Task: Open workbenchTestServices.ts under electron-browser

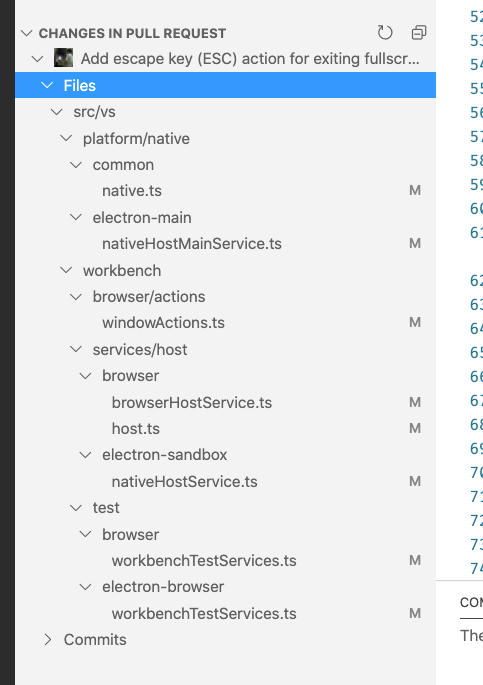Action: [204, 613]
